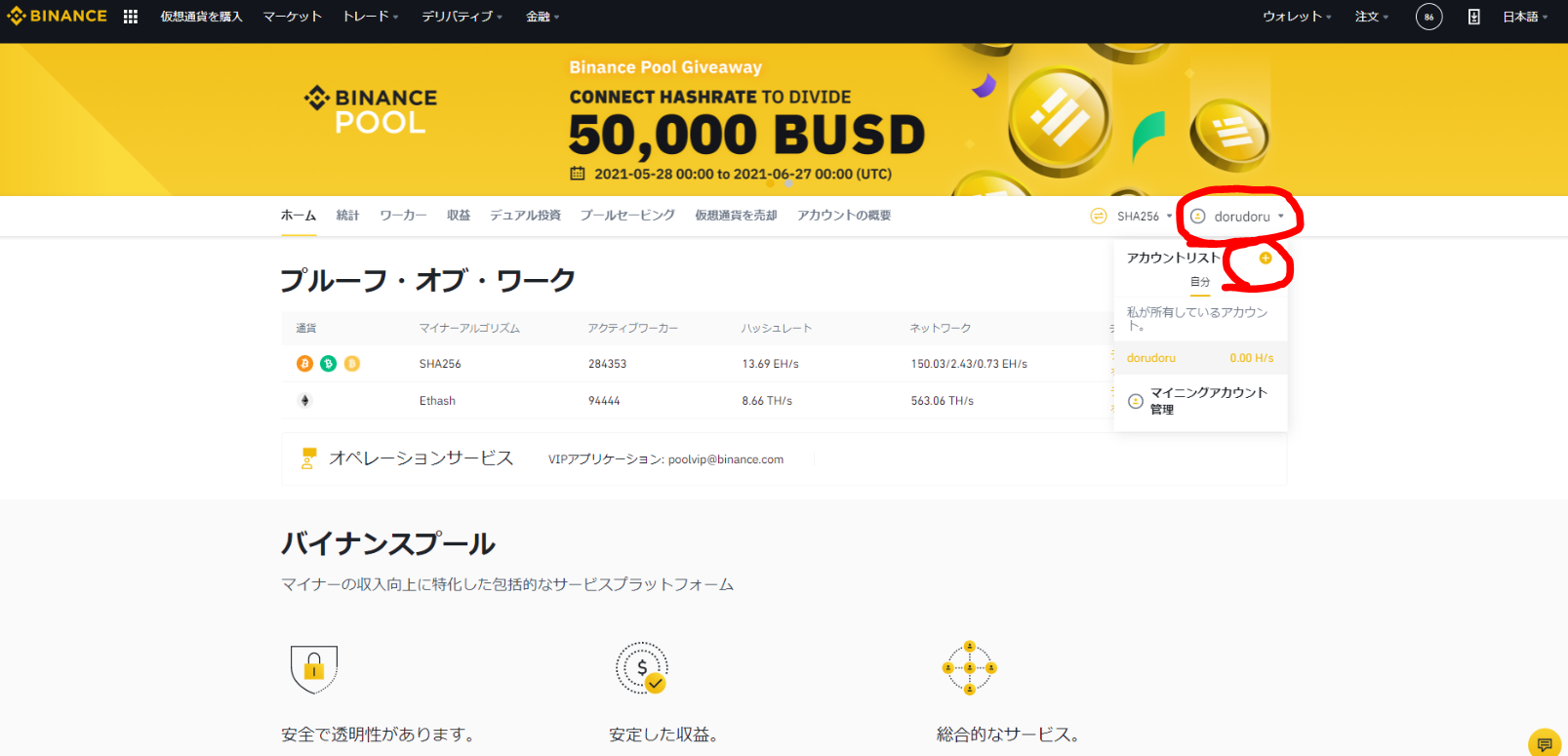
Task: Click hashrate value 13.69 EH/s
Action: (770, 364)
